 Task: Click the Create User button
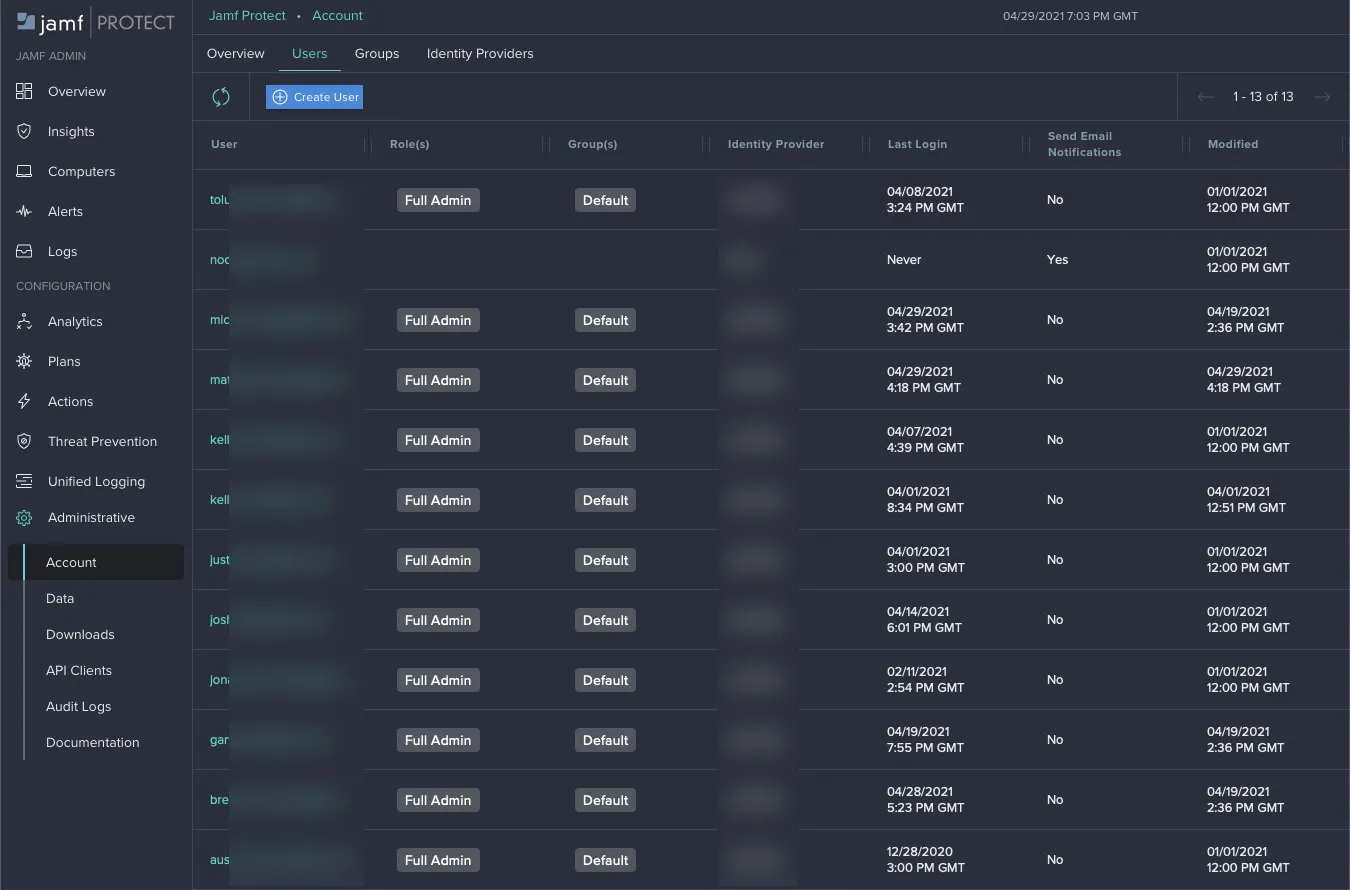314,96
